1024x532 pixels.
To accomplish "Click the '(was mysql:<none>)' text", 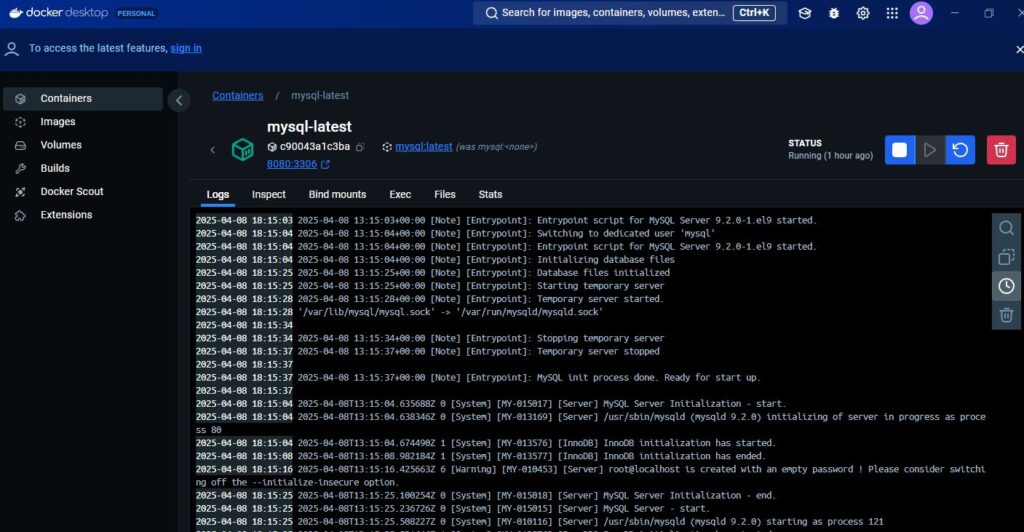I will pos(496,147).
